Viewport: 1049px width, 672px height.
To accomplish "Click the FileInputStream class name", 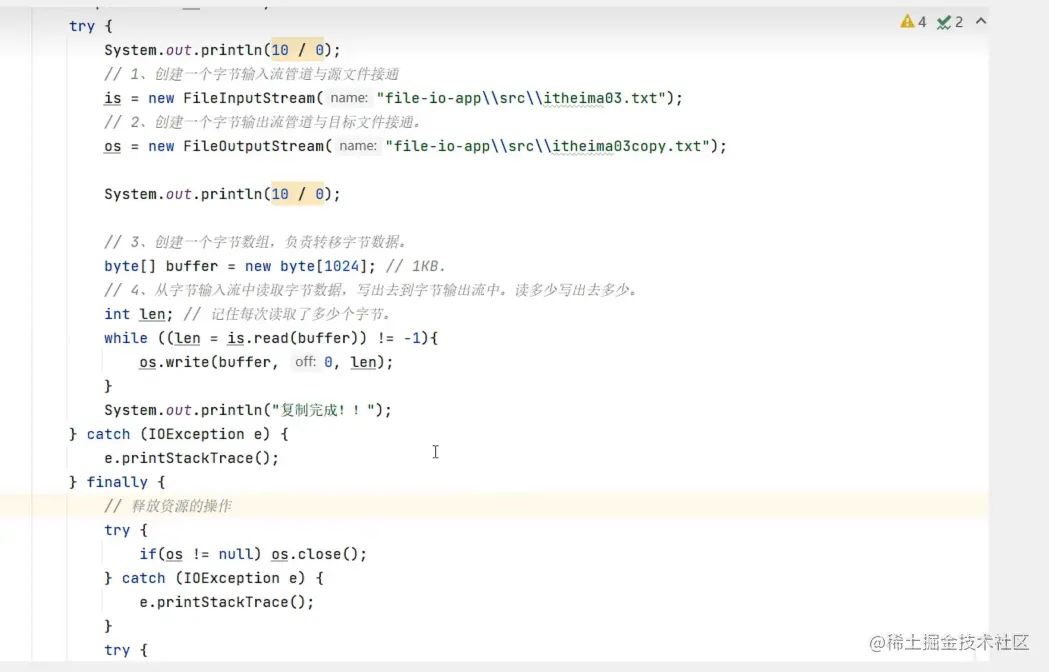I will click(249, 98).
